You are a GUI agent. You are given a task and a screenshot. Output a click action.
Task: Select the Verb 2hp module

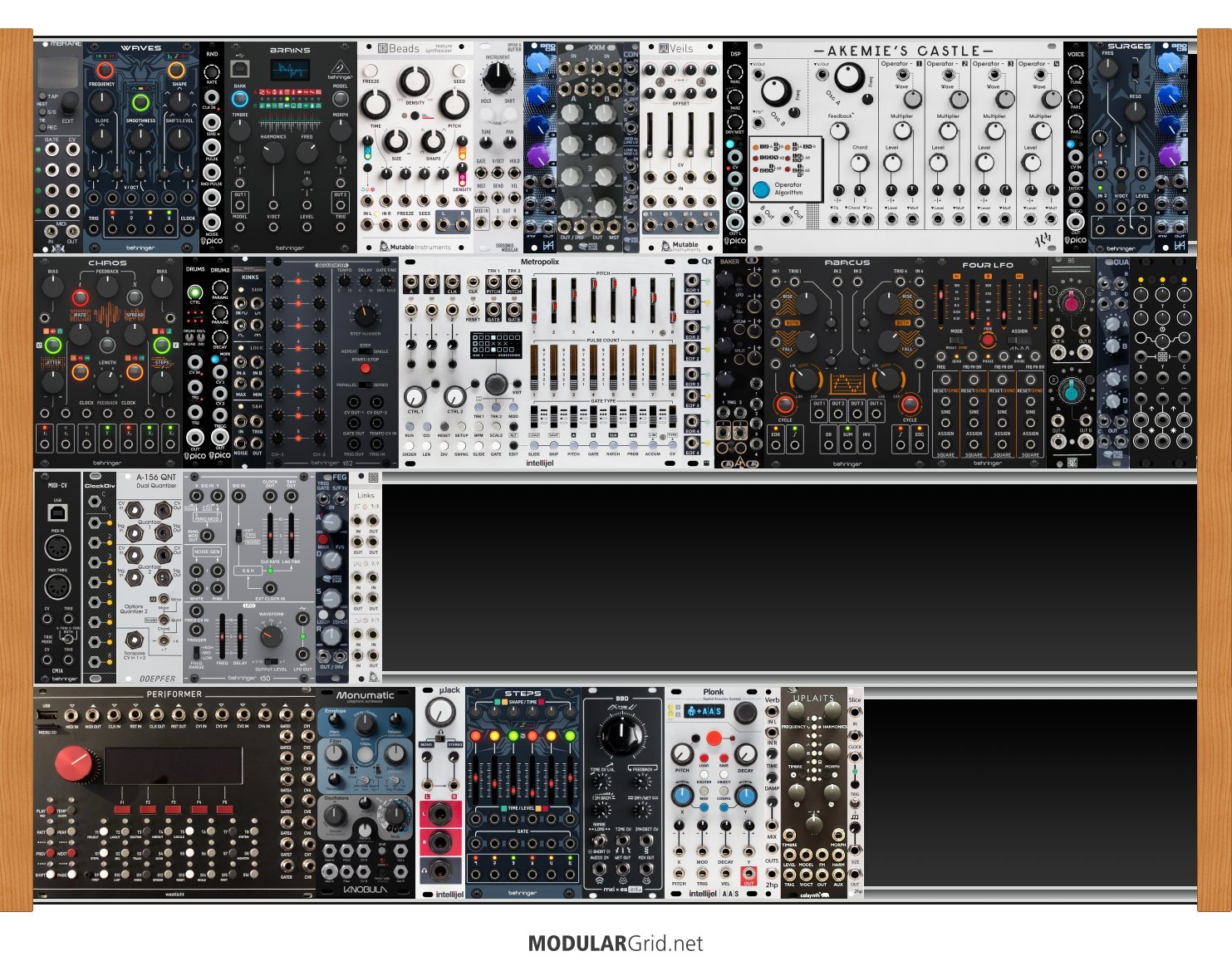(772, 792)
